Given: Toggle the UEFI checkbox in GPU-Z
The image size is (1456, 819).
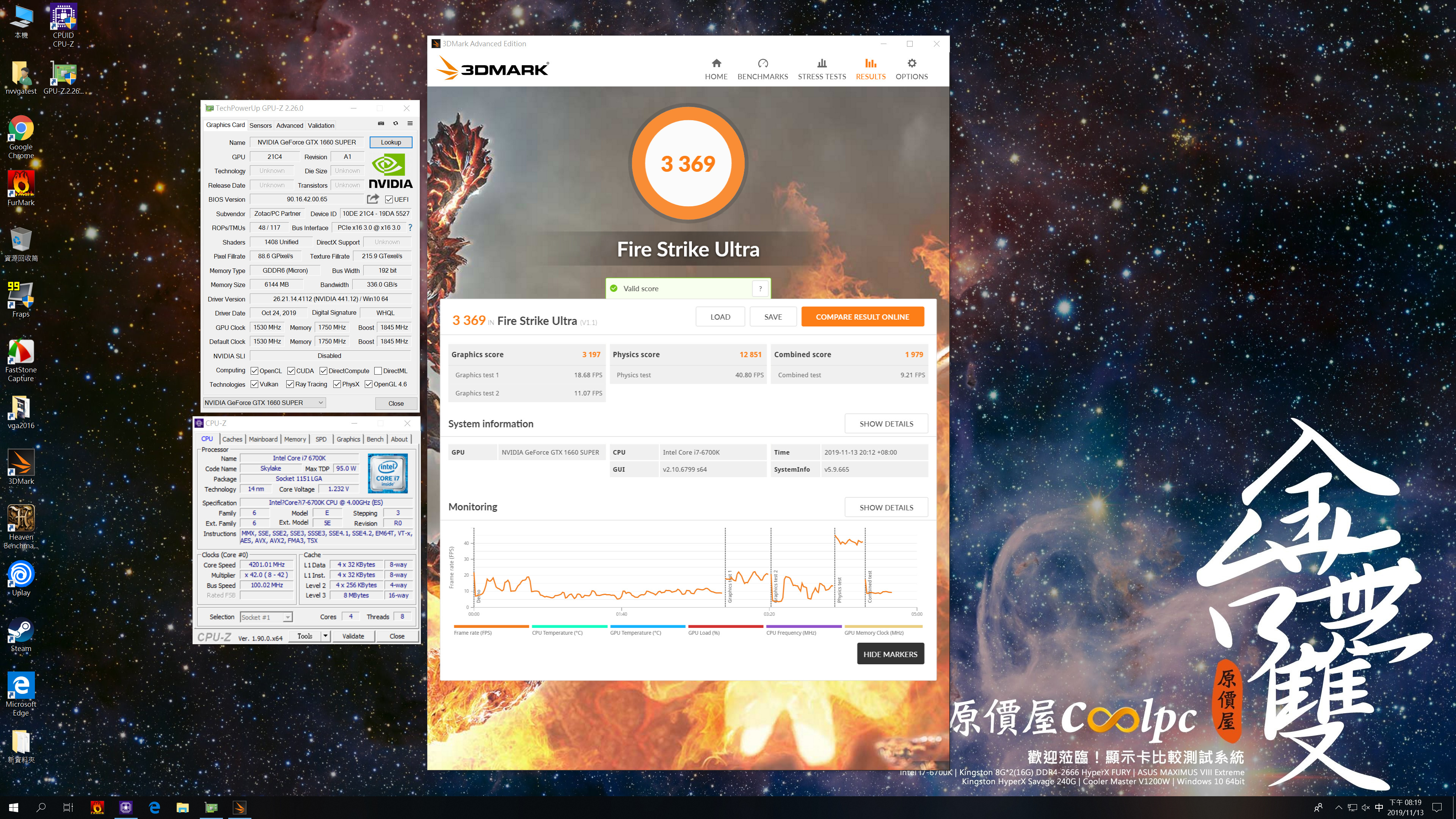Looking at the screenshot, I should 389,199.
